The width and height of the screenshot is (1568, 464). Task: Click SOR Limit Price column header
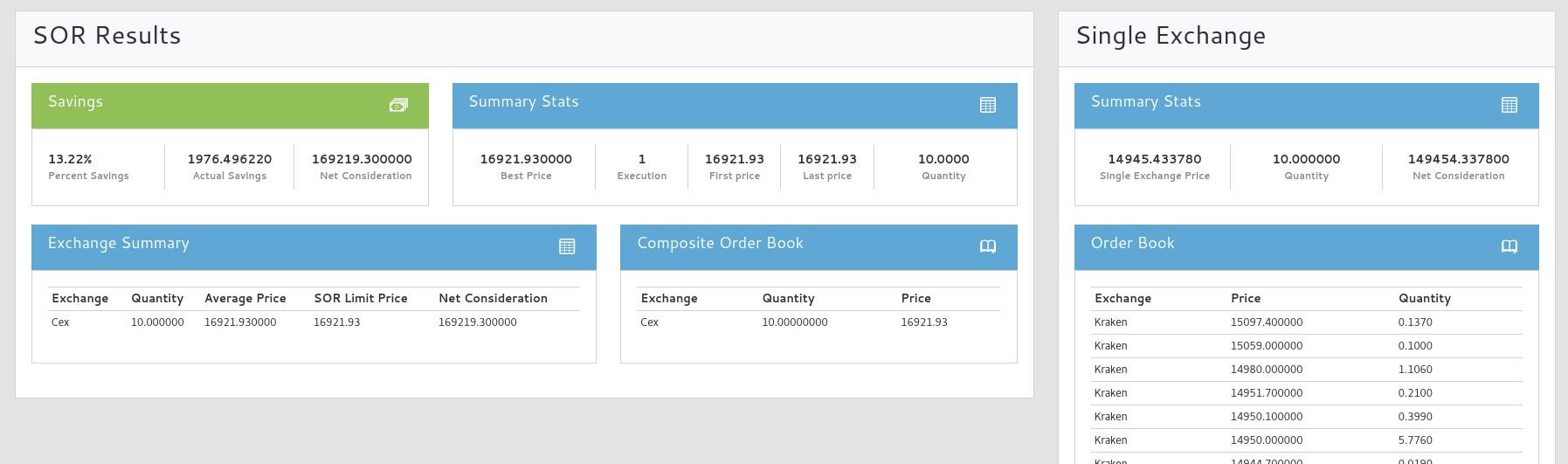361,298
